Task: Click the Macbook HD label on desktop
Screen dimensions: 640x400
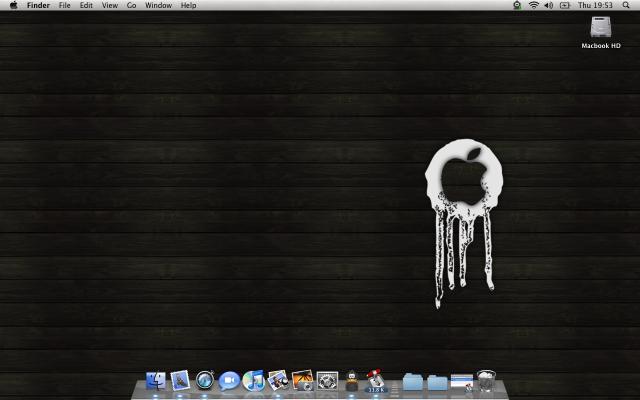Action: (601, 46)
